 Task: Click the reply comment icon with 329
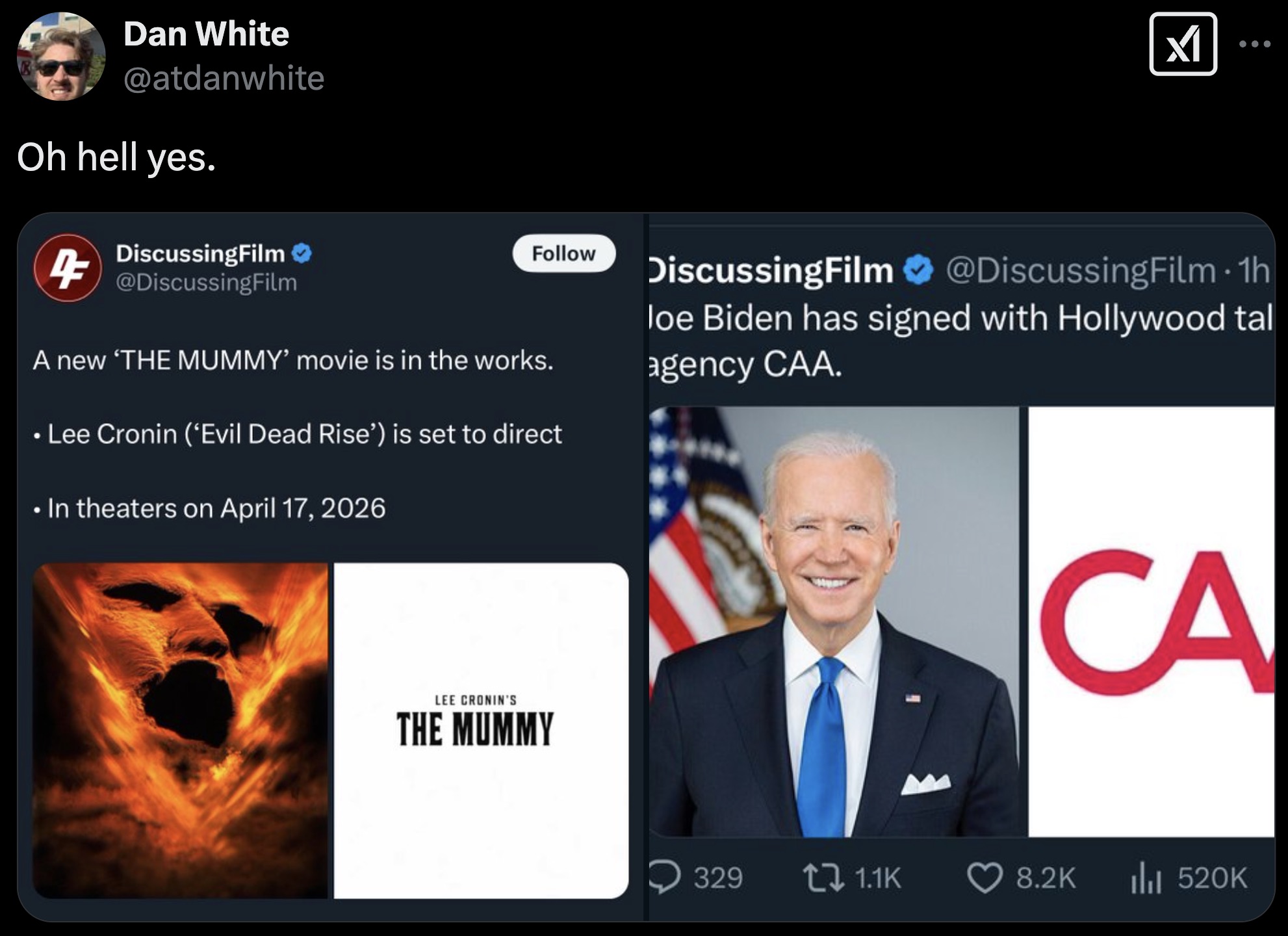pos(663,877)
